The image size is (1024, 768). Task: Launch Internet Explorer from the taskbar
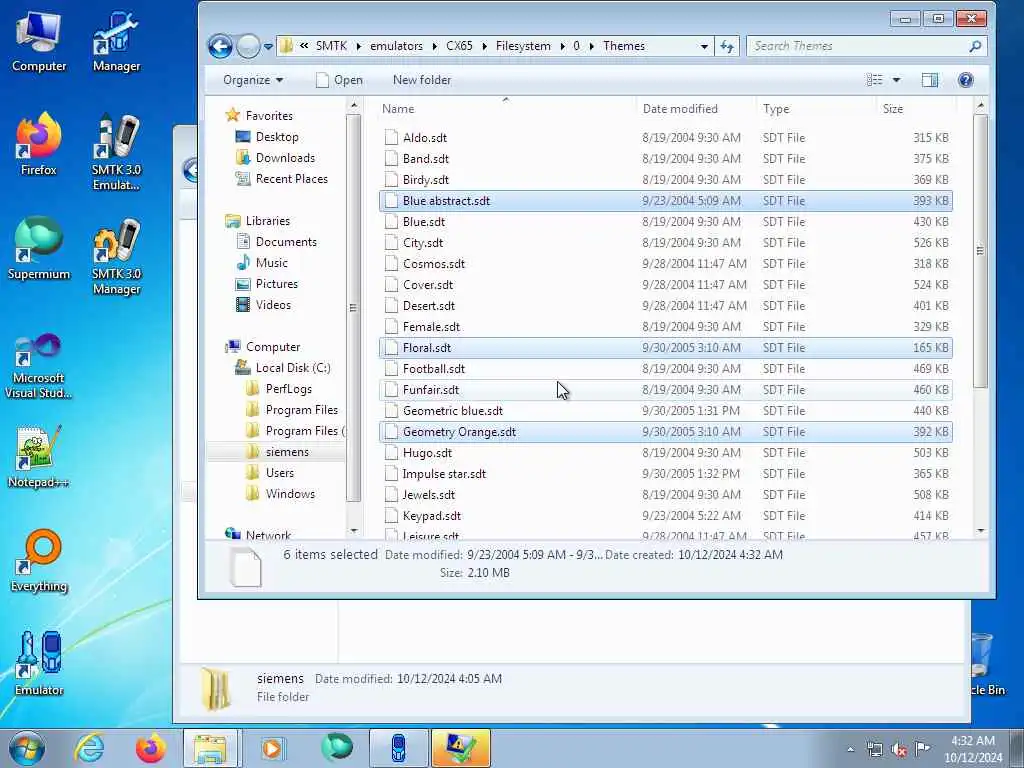[88, 748]
